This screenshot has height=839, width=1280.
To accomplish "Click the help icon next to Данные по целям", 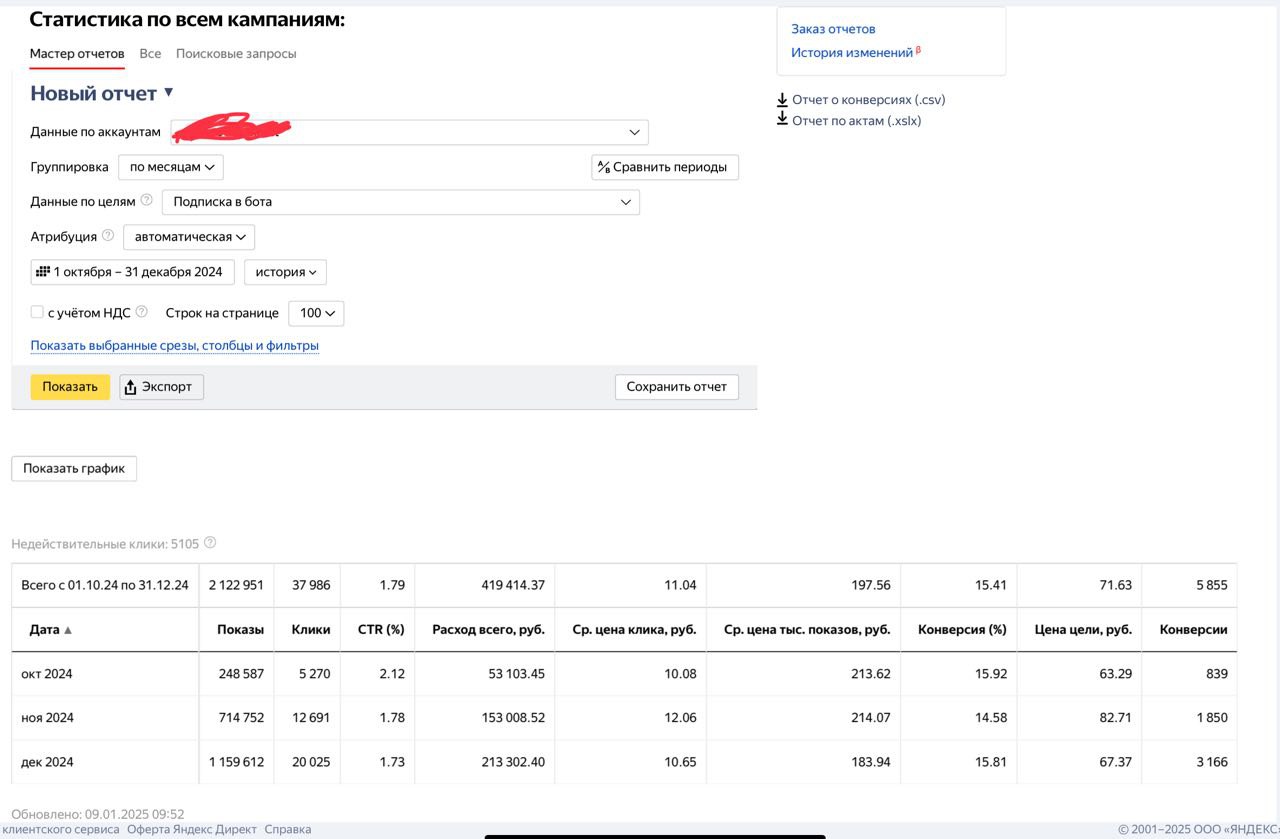I will click(x=147, y=201).
